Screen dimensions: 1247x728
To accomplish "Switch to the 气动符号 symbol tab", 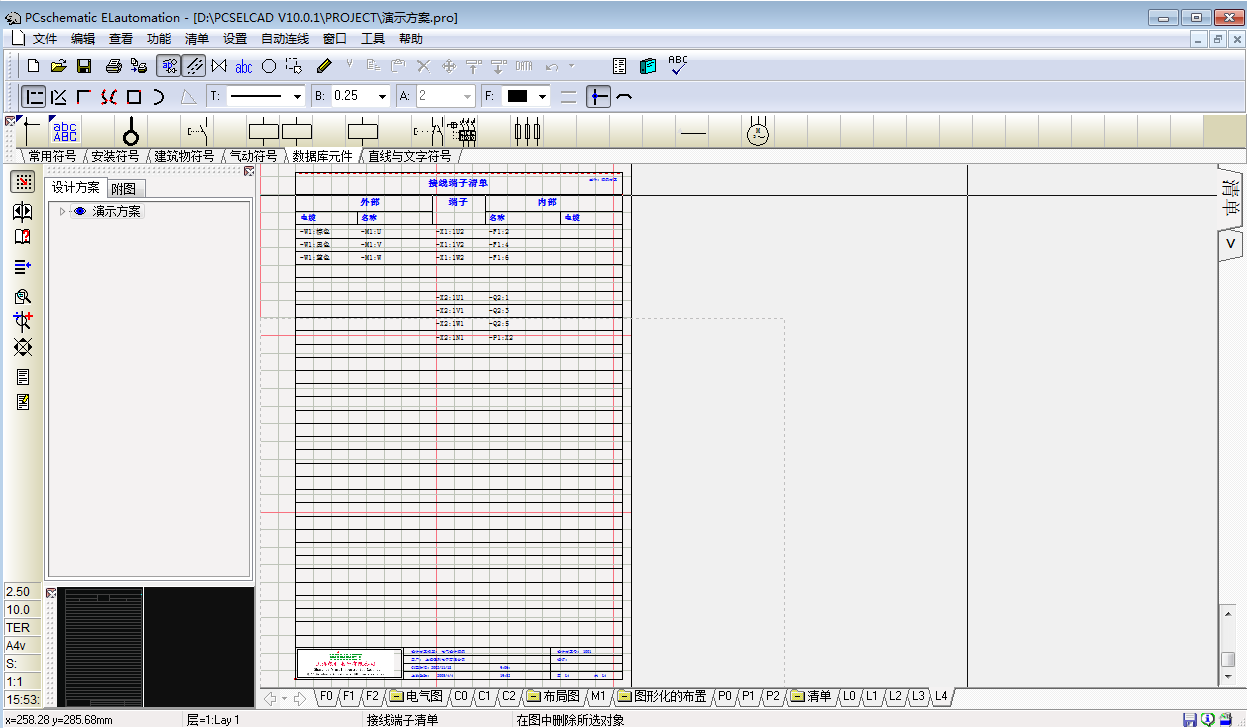I will pyautogui.click(x=253, y=157).
